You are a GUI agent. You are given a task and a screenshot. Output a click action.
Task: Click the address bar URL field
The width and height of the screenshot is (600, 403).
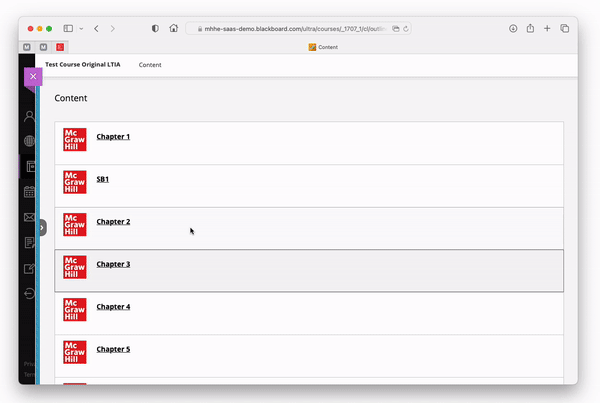click(x=300, y=29)
